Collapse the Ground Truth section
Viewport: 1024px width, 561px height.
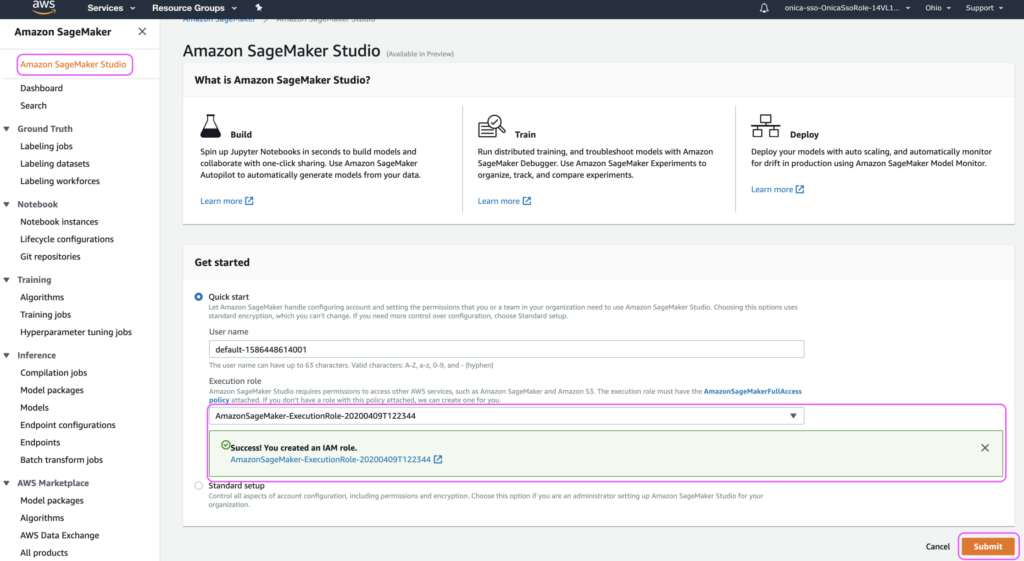[x=7, y=129]
